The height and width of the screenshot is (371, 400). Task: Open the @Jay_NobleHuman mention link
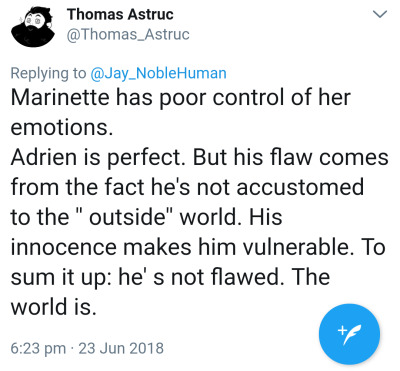pos(158,73)
